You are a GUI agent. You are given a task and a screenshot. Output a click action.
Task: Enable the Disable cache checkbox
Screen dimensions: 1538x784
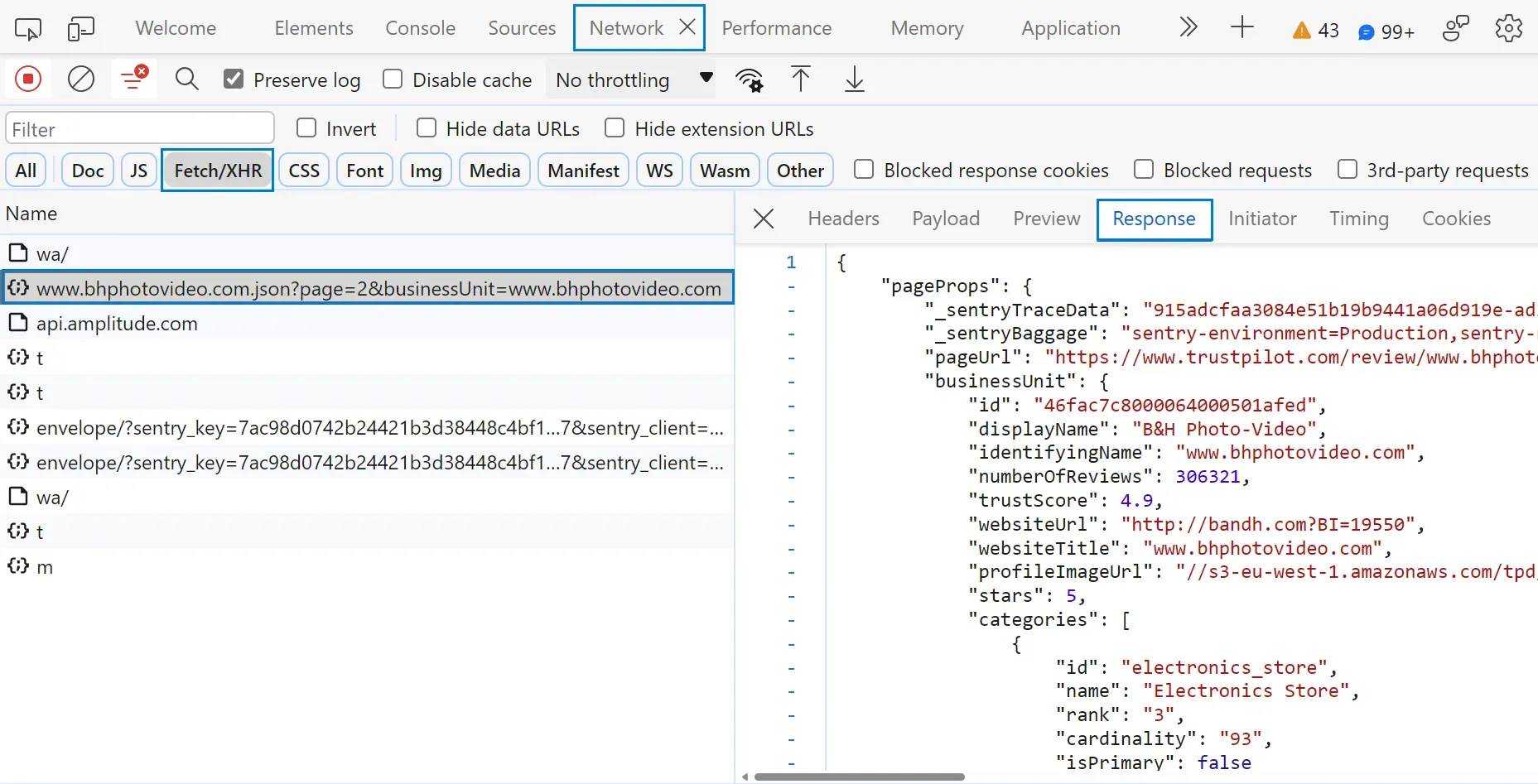tap(393, 79)
